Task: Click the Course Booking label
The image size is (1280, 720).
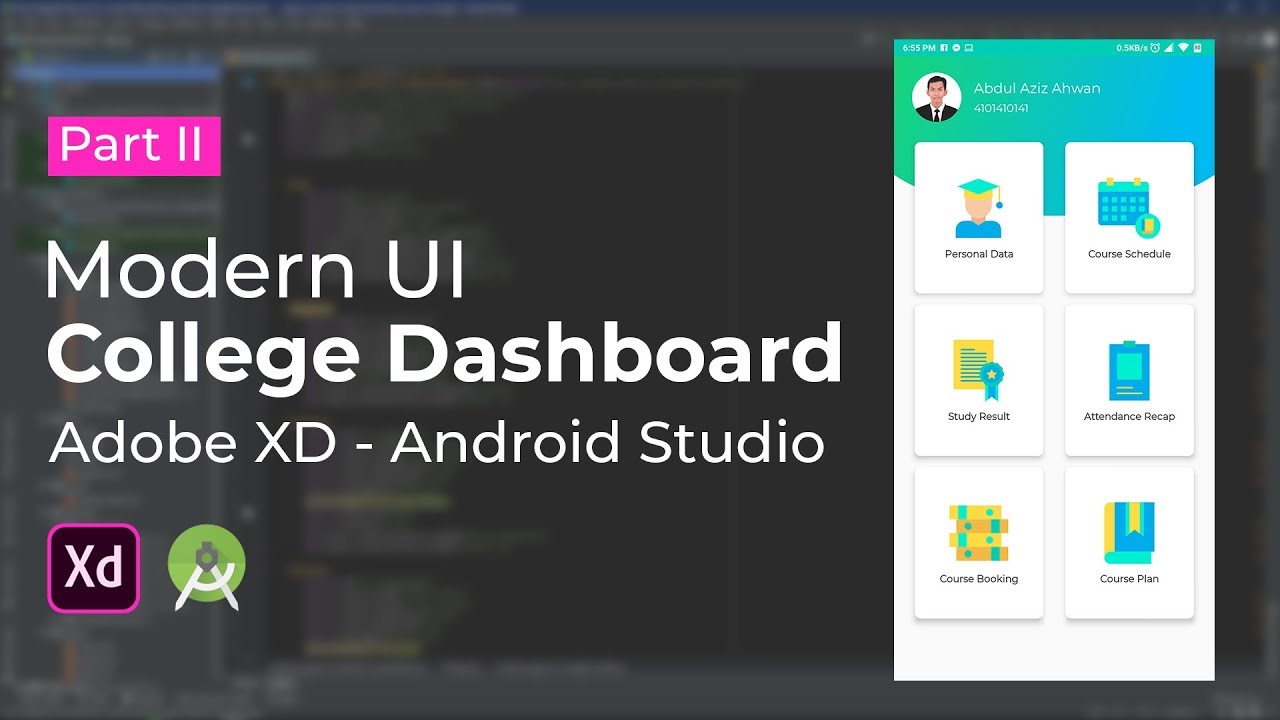Action: (x=979, y=579)
